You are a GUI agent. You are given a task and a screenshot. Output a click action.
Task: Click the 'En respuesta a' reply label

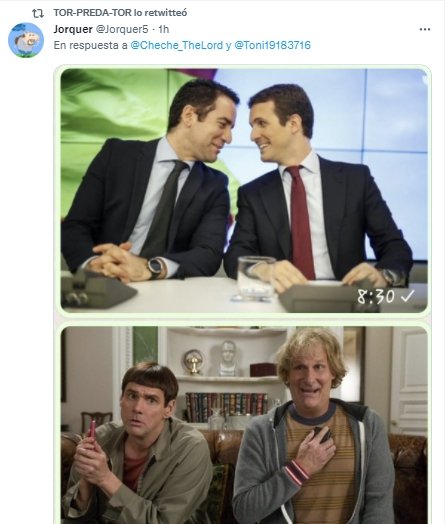pyautogui.click(x=91, y=45)
